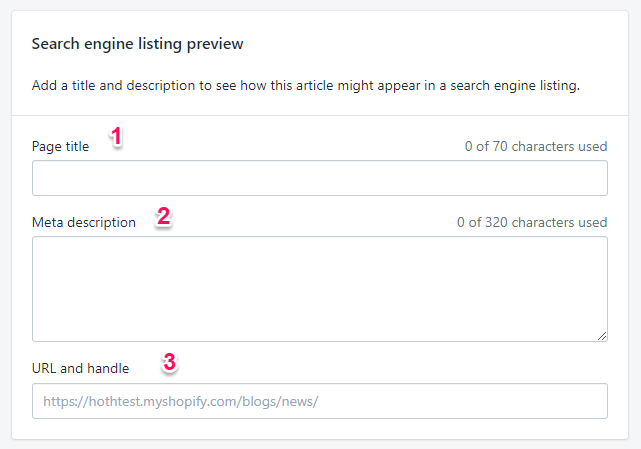Click the Page title input field
Viewport: 641px width, 449px height.
pyautogui.click(x=319, y=178)
